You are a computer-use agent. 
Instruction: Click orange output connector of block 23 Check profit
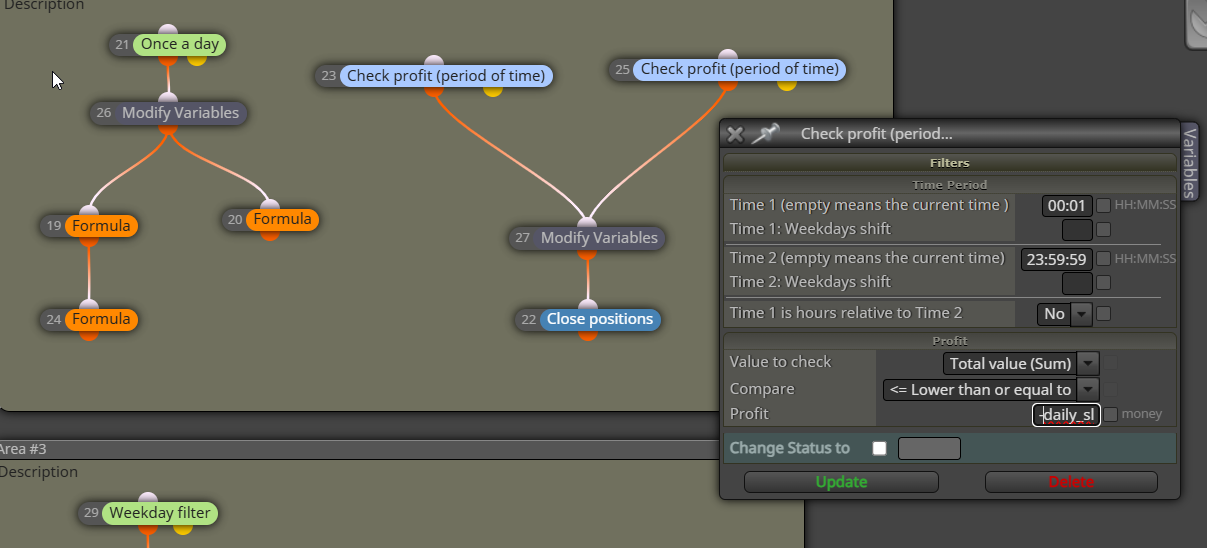point(433,91)
